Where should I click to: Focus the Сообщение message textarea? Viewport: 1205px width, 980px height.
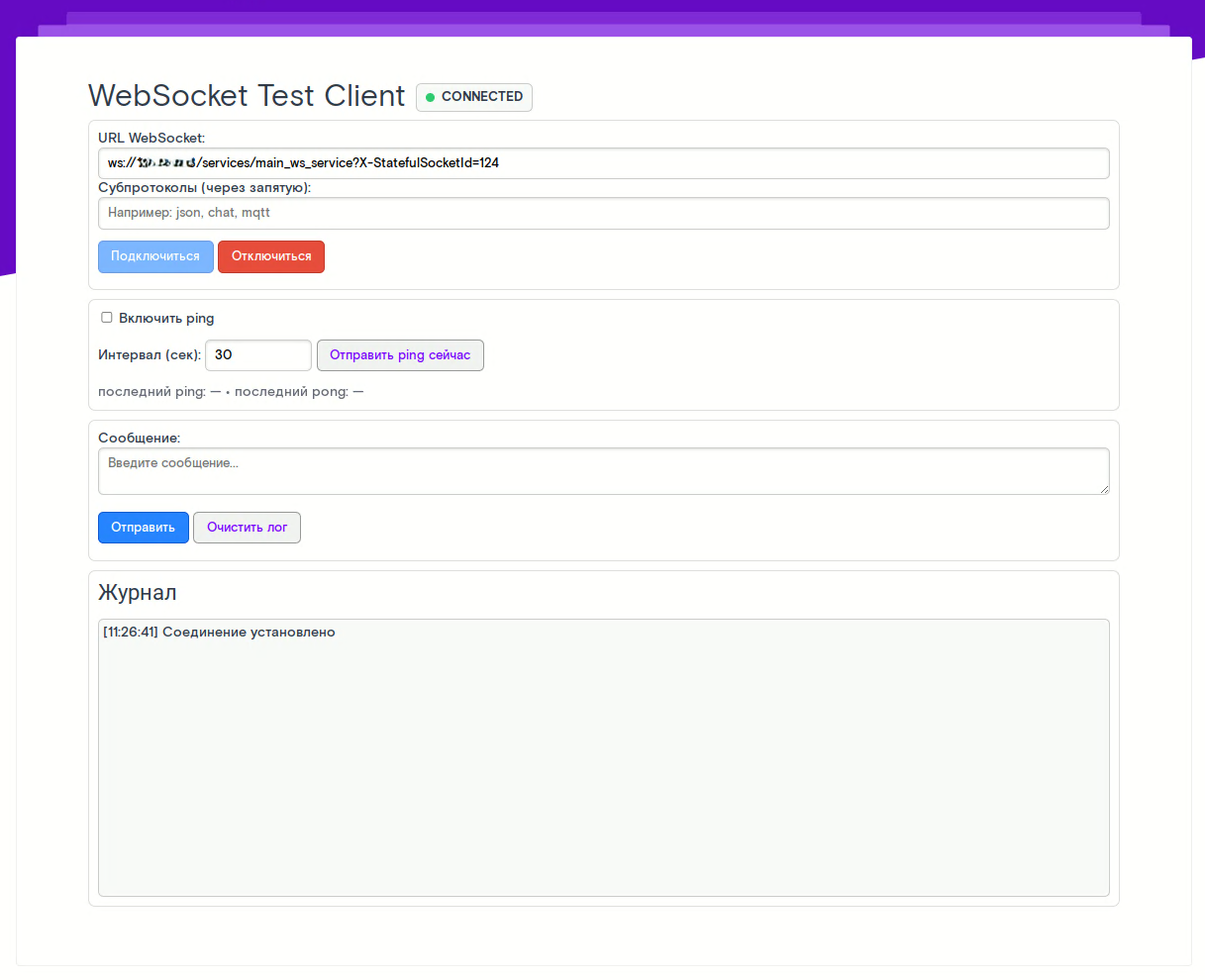(603, 471)
